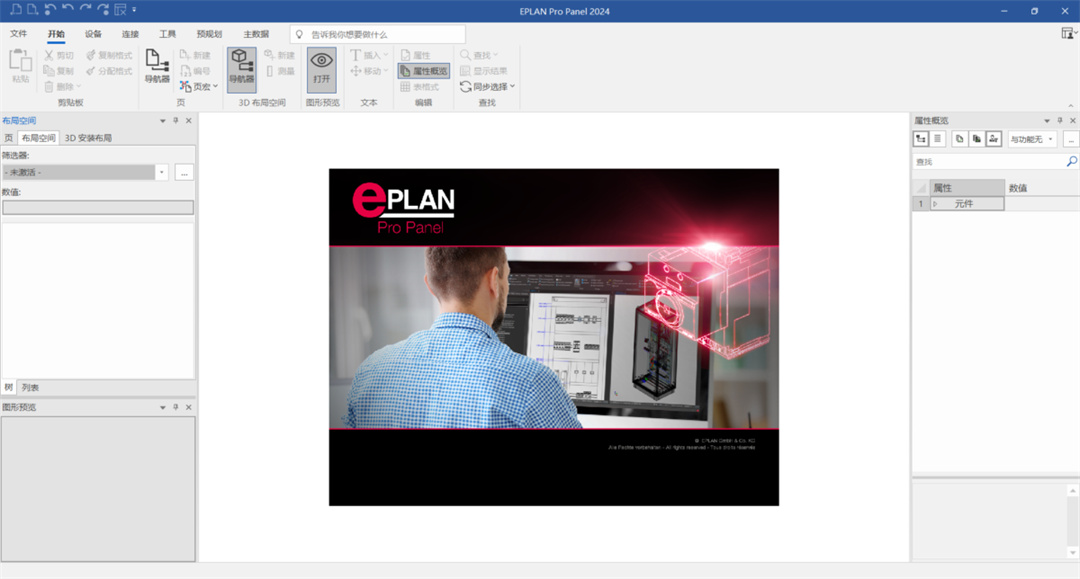Viewport: 1080px width, 579px height.
Task: Switch to the 页 tab in layout space panel
Action: 8,138
